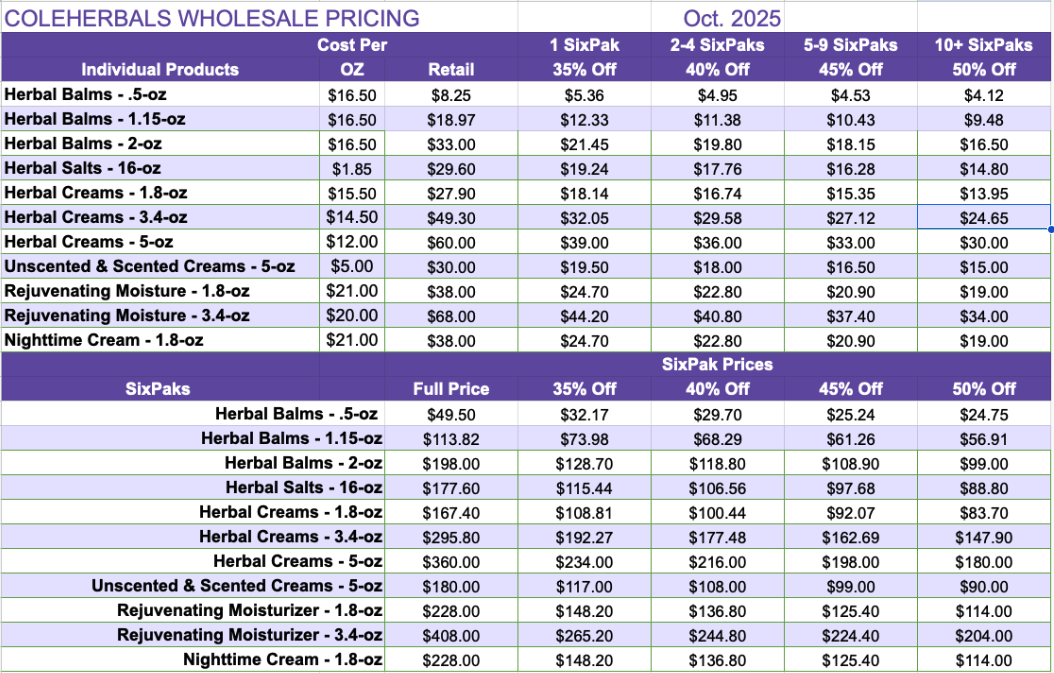
Task: Click the Herbal Salts - 16-oz SixPak row label
Action: coord(304,487)
